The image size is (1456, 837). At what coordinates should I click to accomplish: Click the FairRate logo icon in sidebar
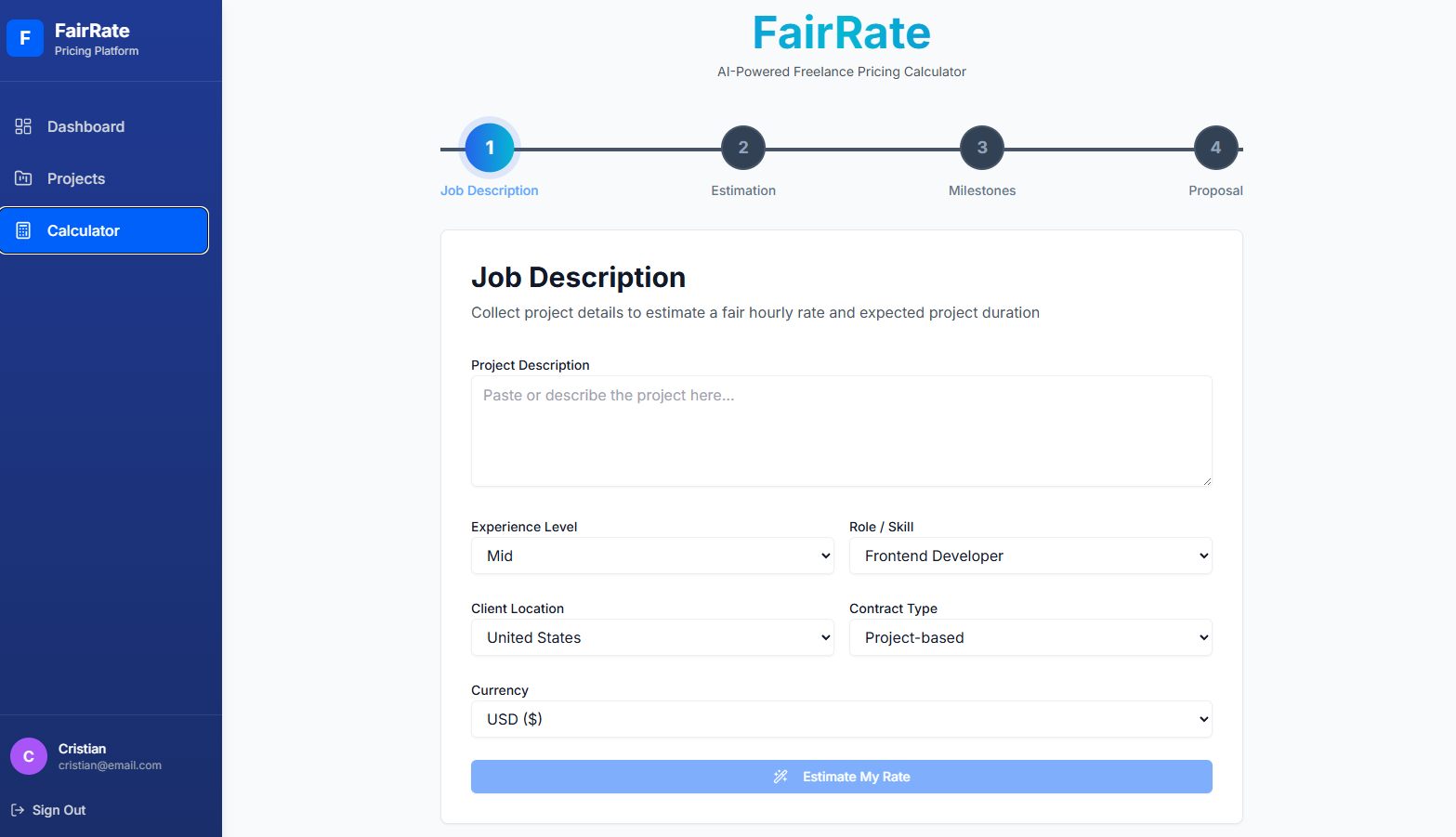click(x=25, y=38)
